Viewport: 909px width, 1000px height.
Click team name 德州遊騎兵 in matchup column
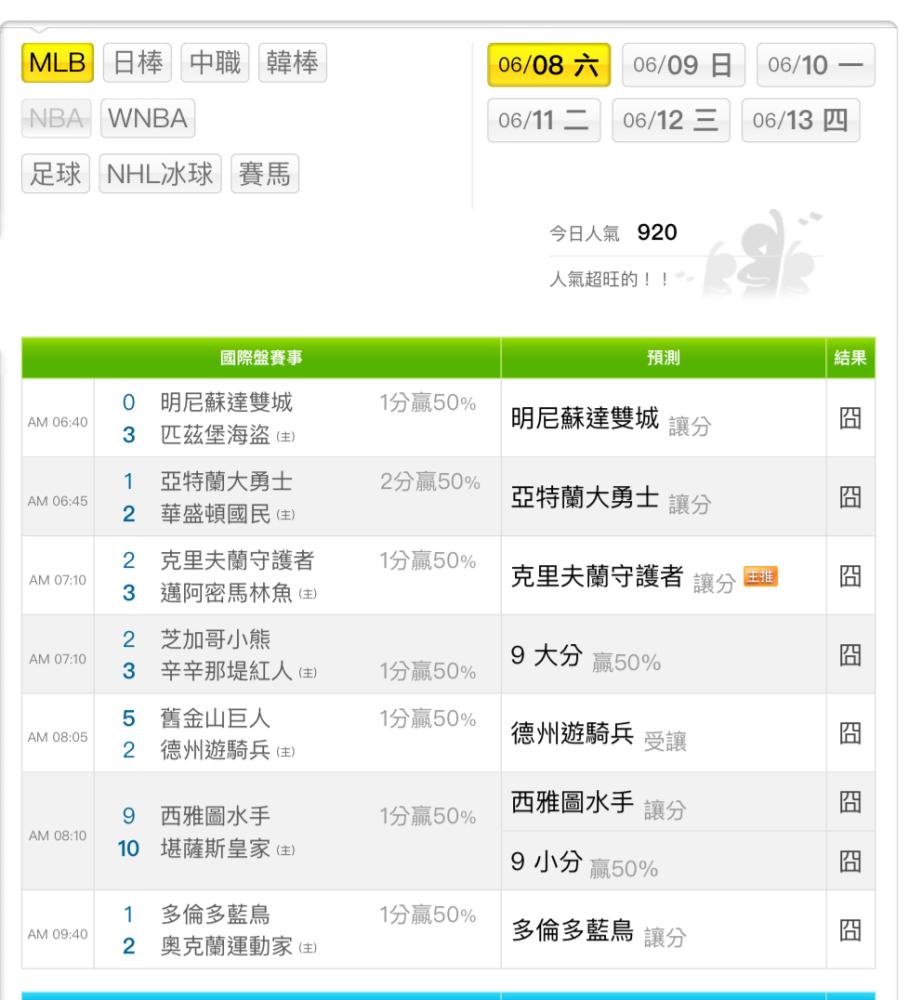pyautogui.click(x=216, y=750)
